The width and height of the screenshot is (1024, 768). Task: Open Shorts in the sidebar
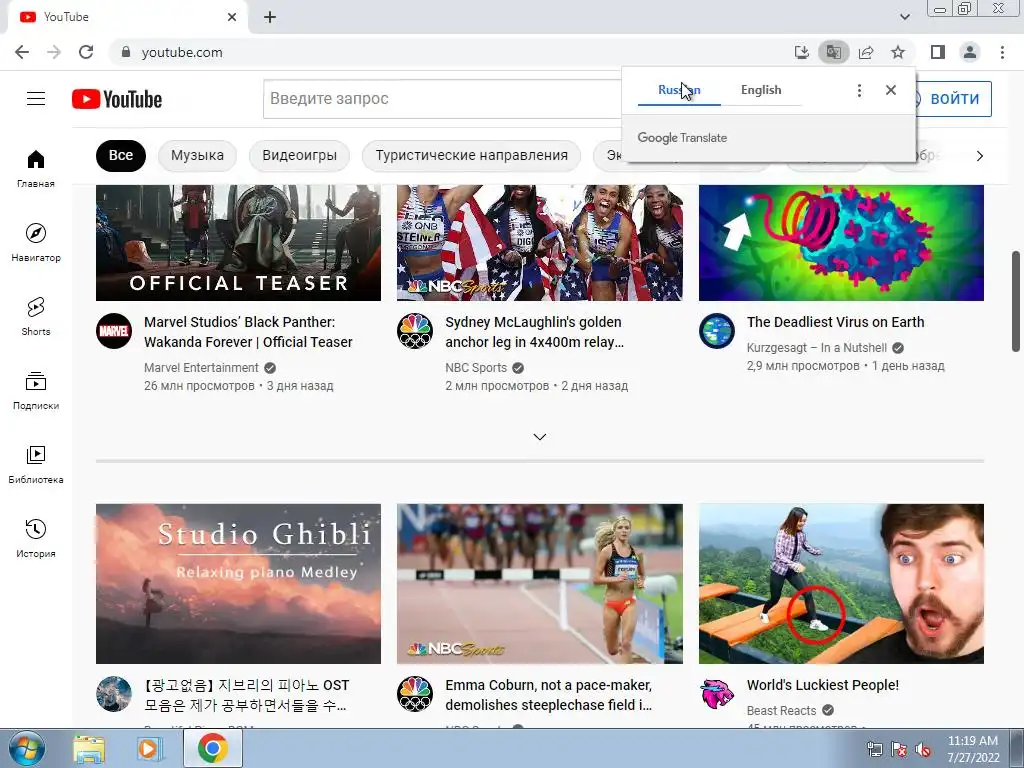coord(36,316)
